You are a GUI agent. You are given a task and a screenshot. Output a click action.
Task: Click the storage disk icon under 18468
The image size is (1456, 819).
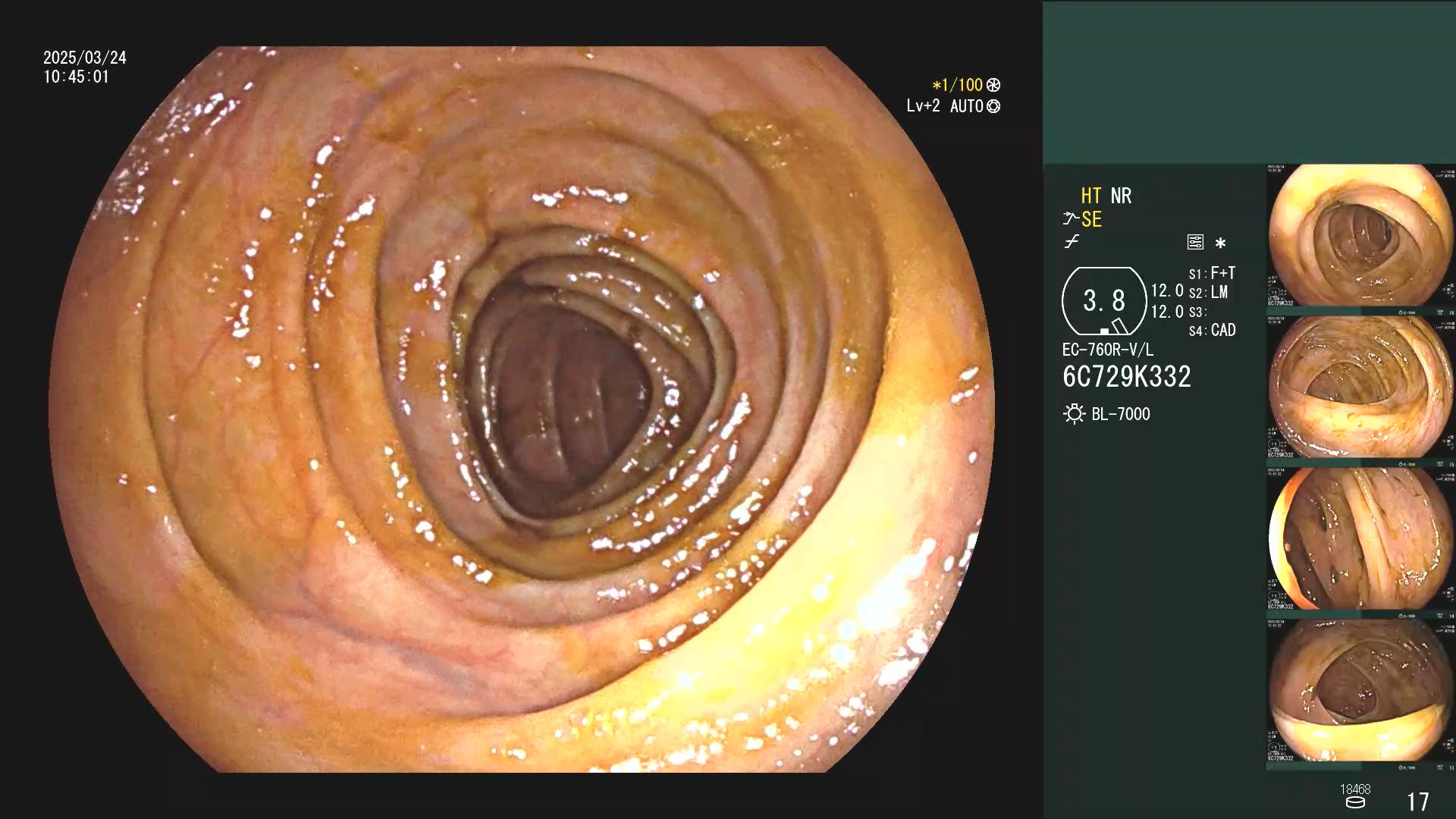(1354, 802)
